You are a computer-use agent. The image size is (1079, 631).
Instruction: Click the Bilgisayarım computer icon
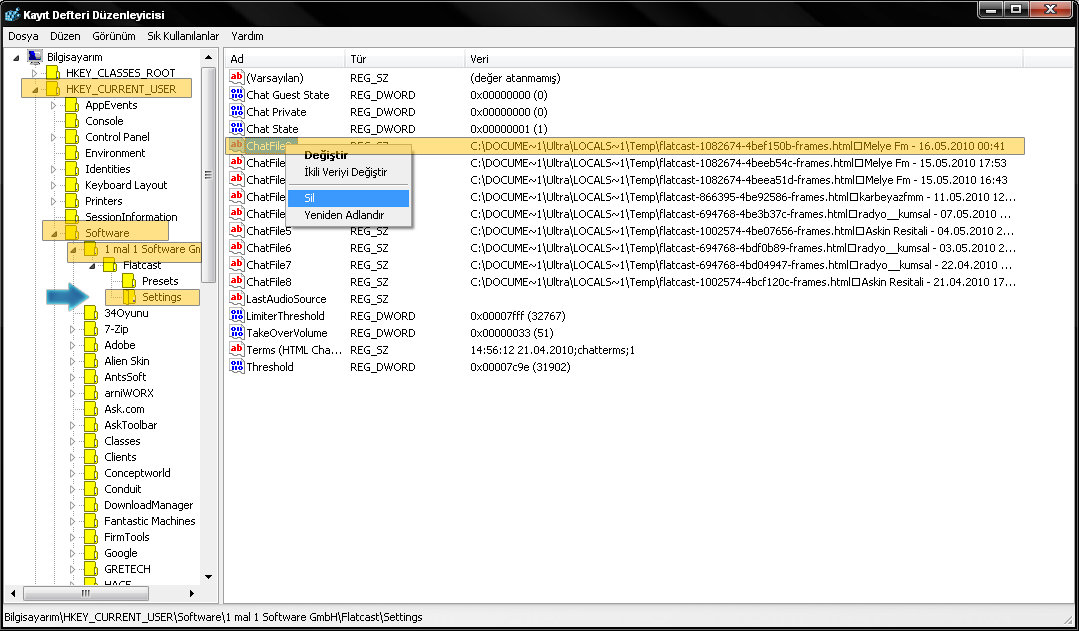[35, 57]
